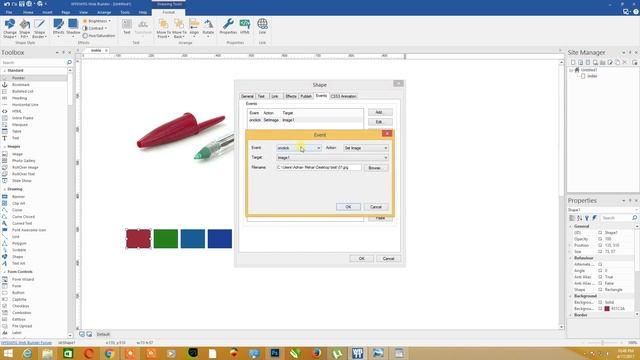Image resolution: width=640 pixels, height=360 pixels.
Task: Open the Shape1 object selector in Properties
Action: click(x=602, y=210)
